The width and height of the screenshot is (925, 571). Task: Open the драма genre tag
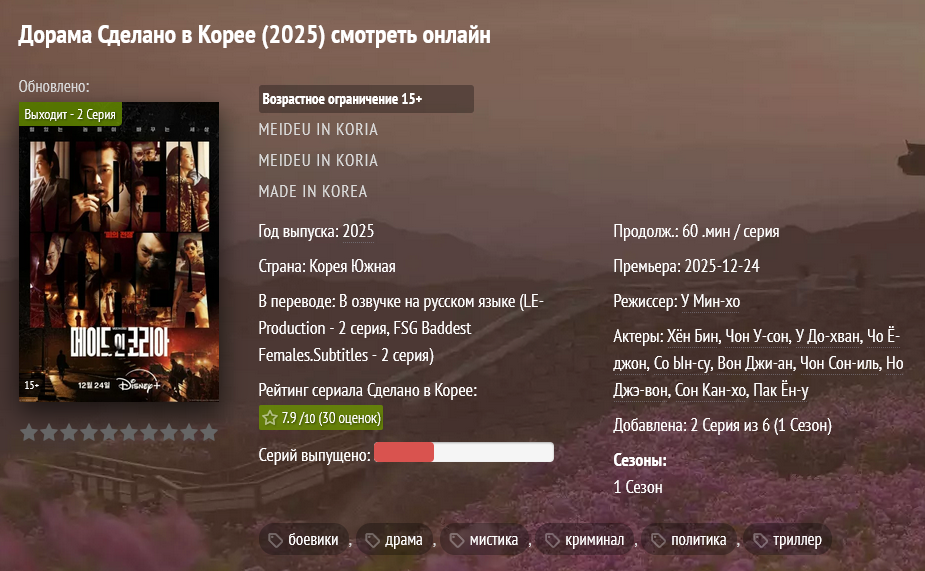(x=395, y=539)
